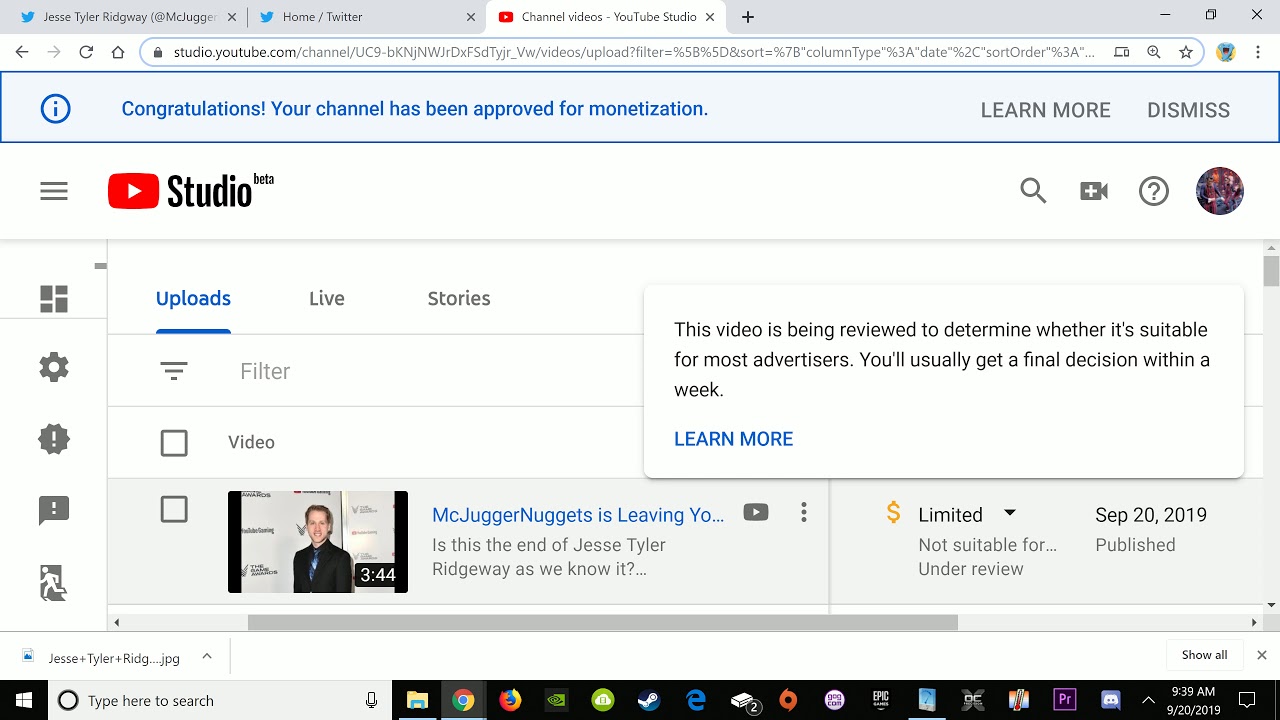The height and width of the screenshot is (720, 1280).
Task: Click the zoom magnifier in address bar
Action: click(x=1154, y=52)
